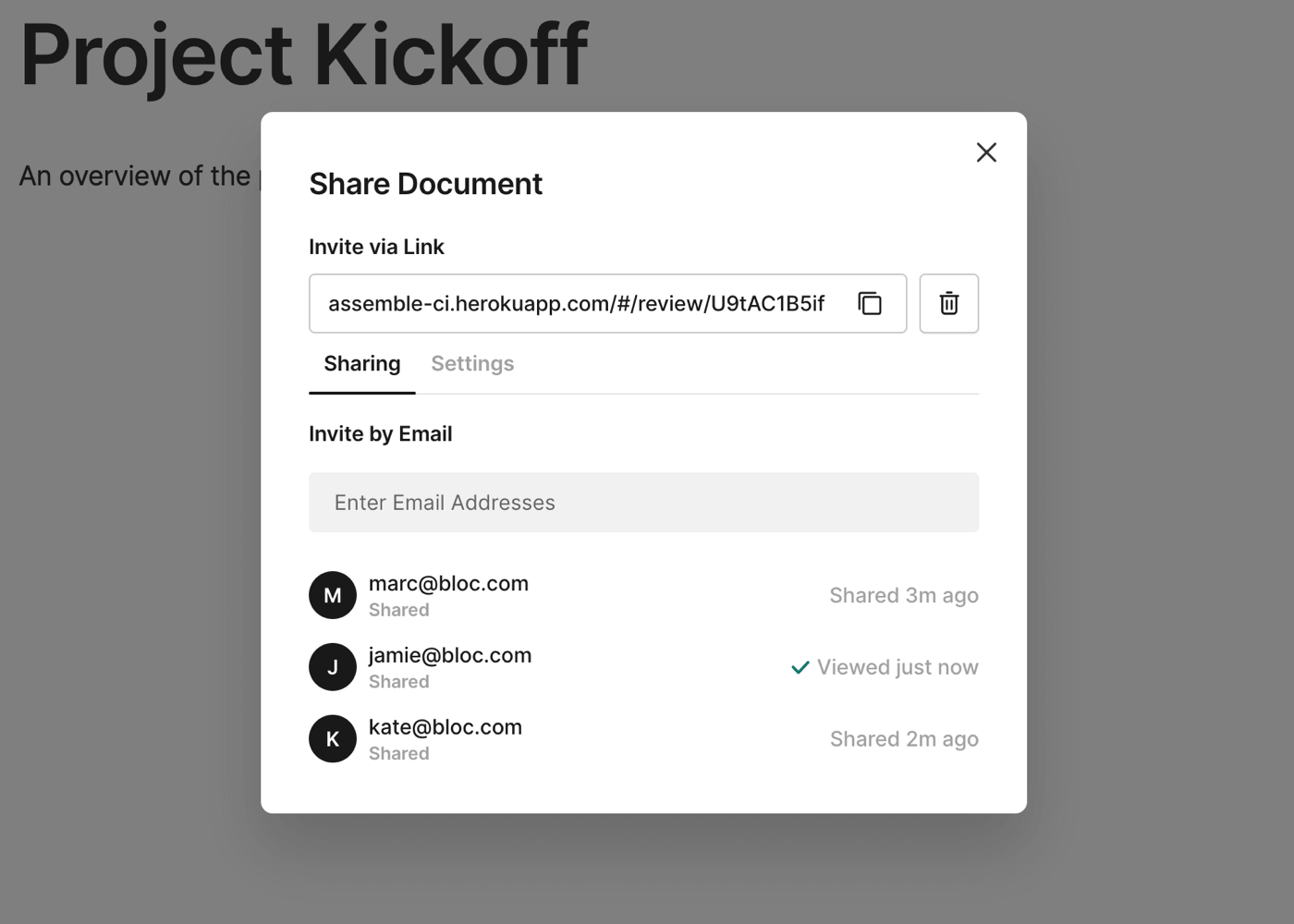
Task: Select kate@bloc.com in the shared list
Action: click(446, 728)
